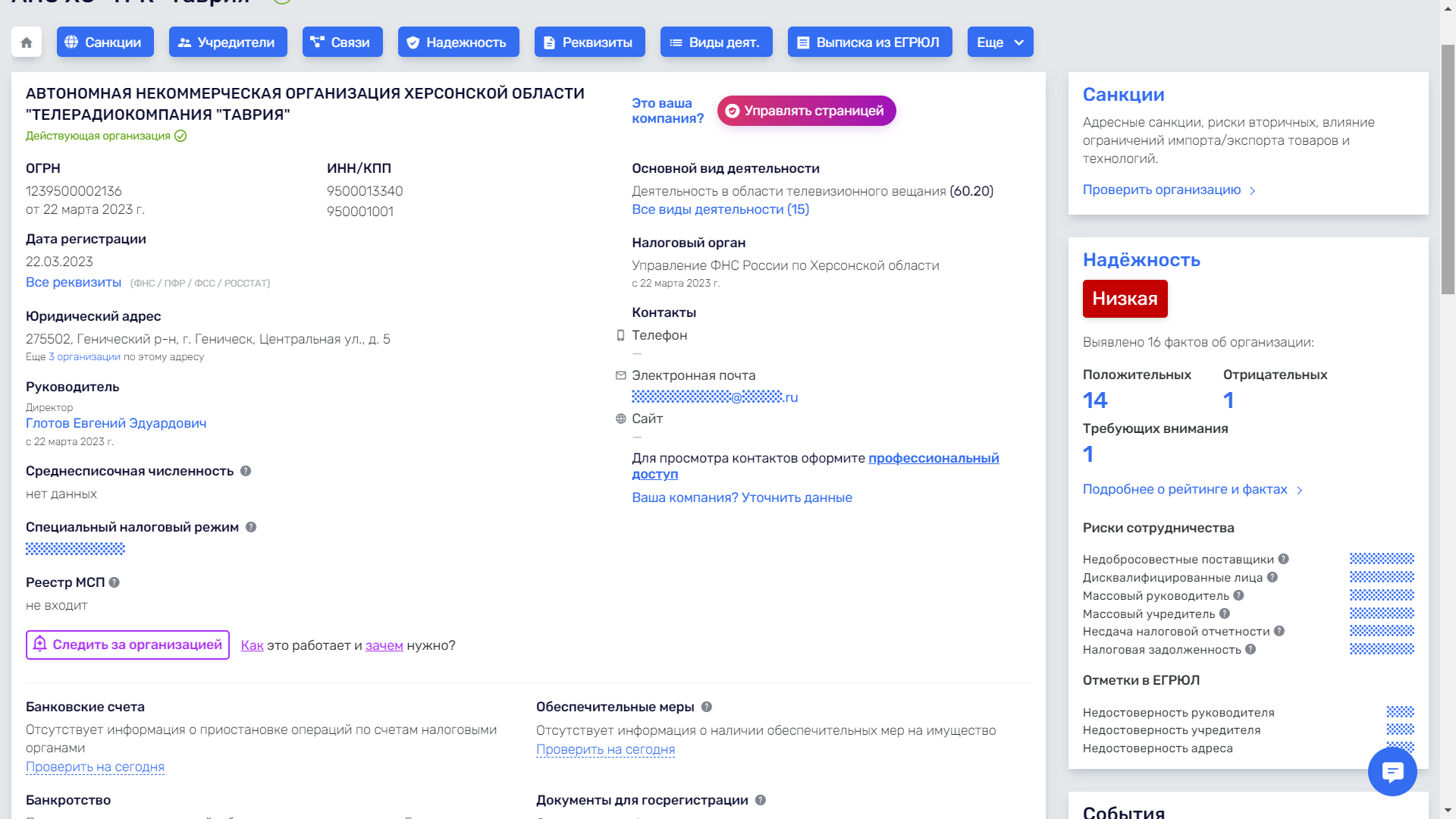Open the Выписка из ЕГРЮЛ tab
Image resolution: width=1456 pixels, height=819 pixels.
click(x=869, y=42)
